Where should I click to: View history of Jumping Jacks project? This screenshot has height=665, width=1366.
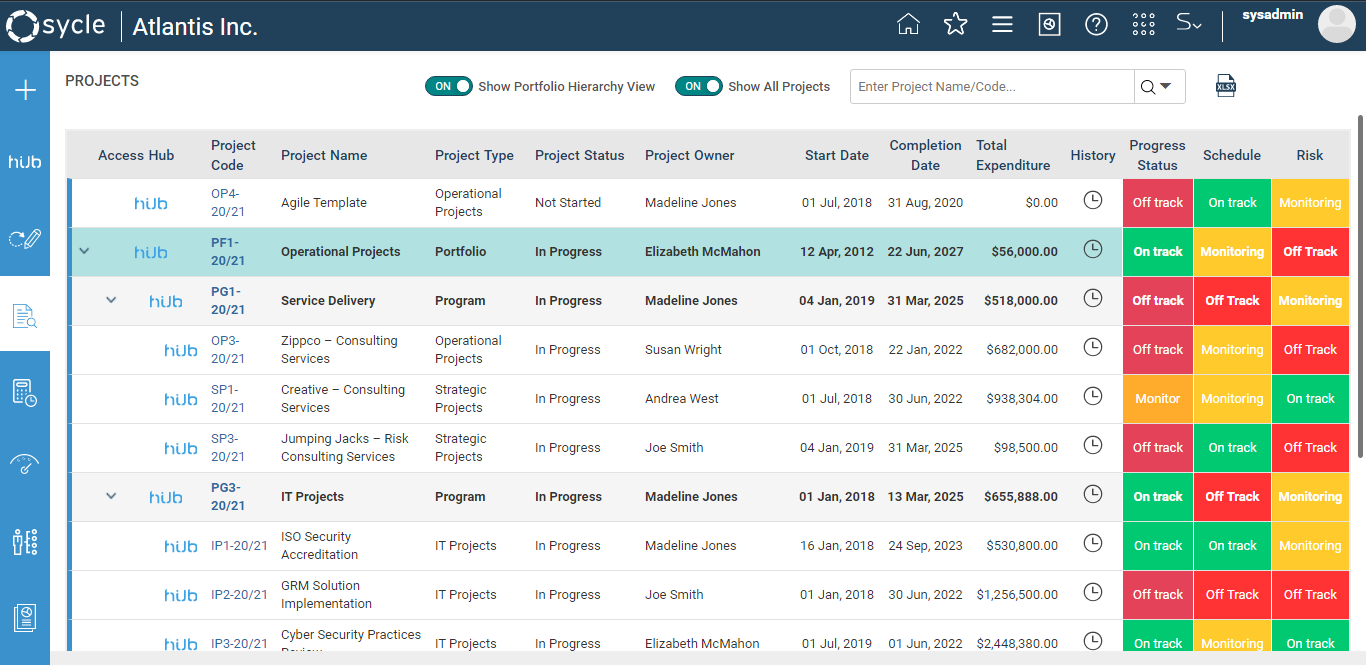tap(1093, 445)
